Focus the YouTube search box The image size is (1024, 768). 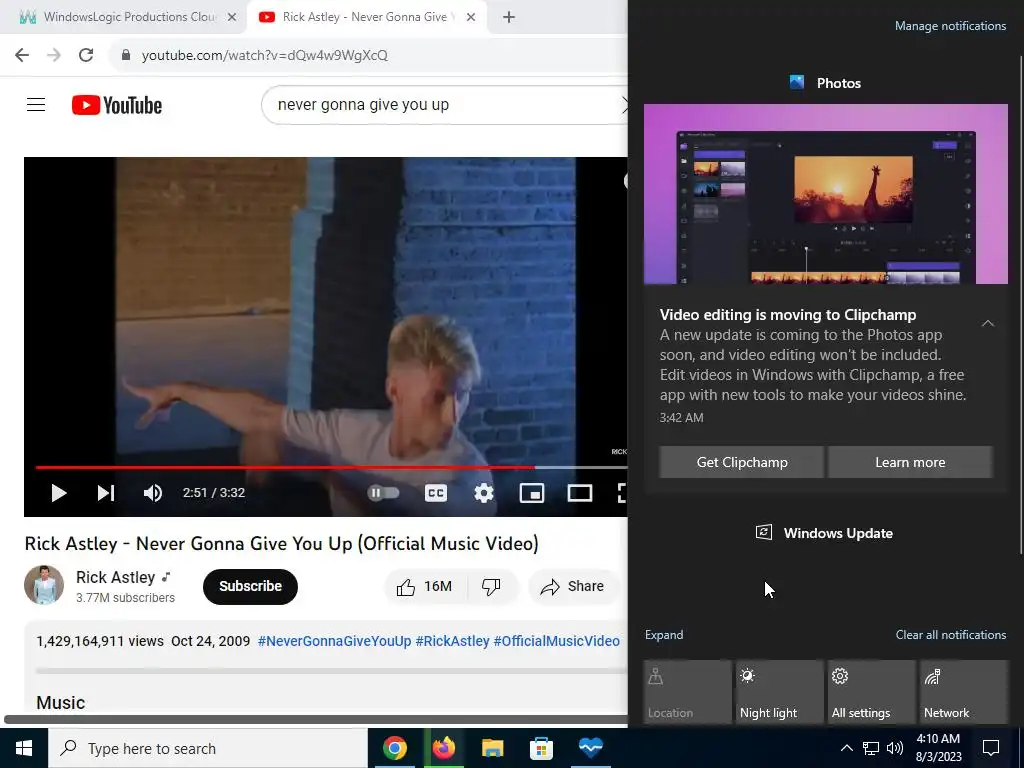click(x=444, y=104)
